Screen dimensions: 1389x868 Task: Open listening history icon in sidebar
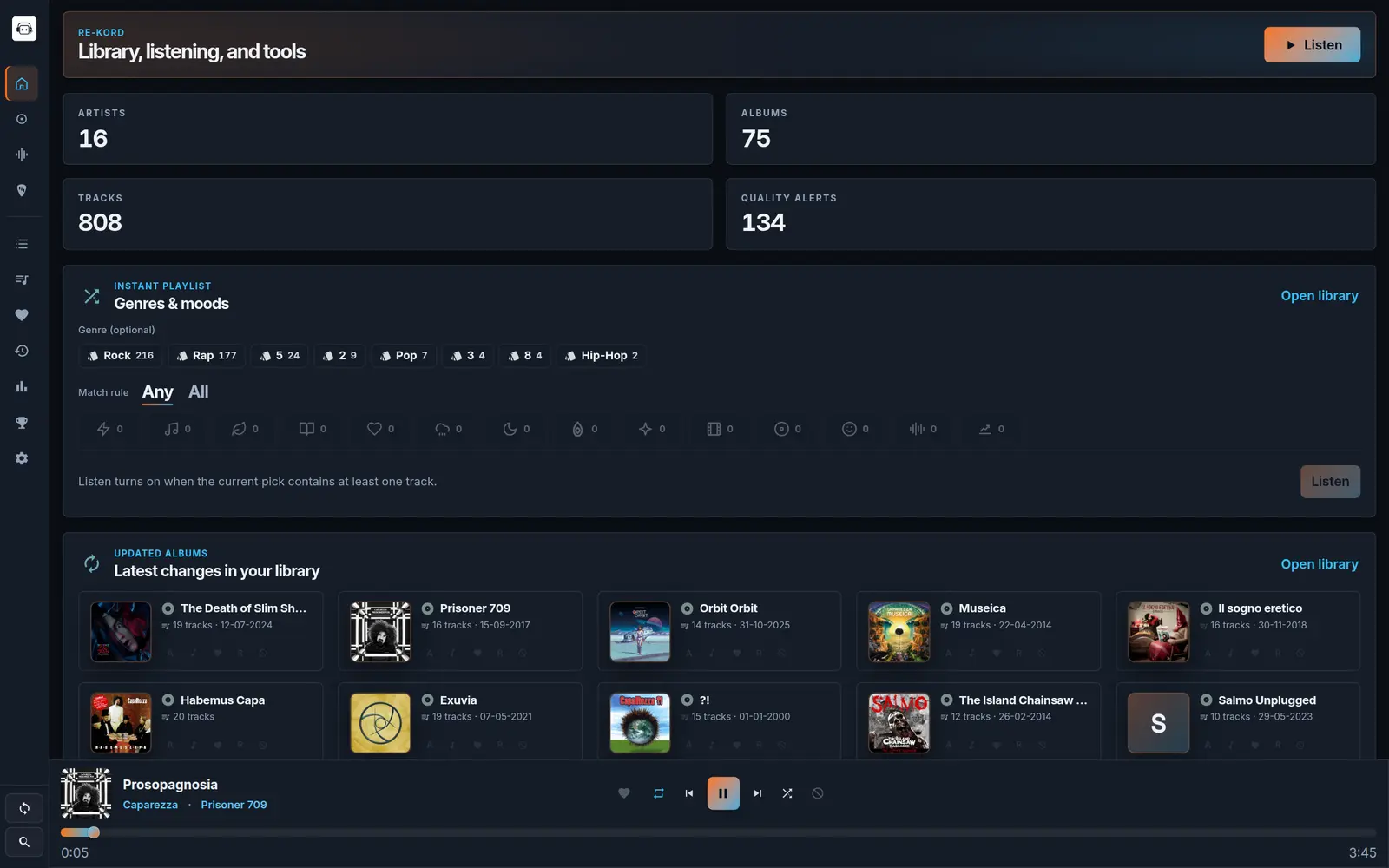tap(22, 351)
